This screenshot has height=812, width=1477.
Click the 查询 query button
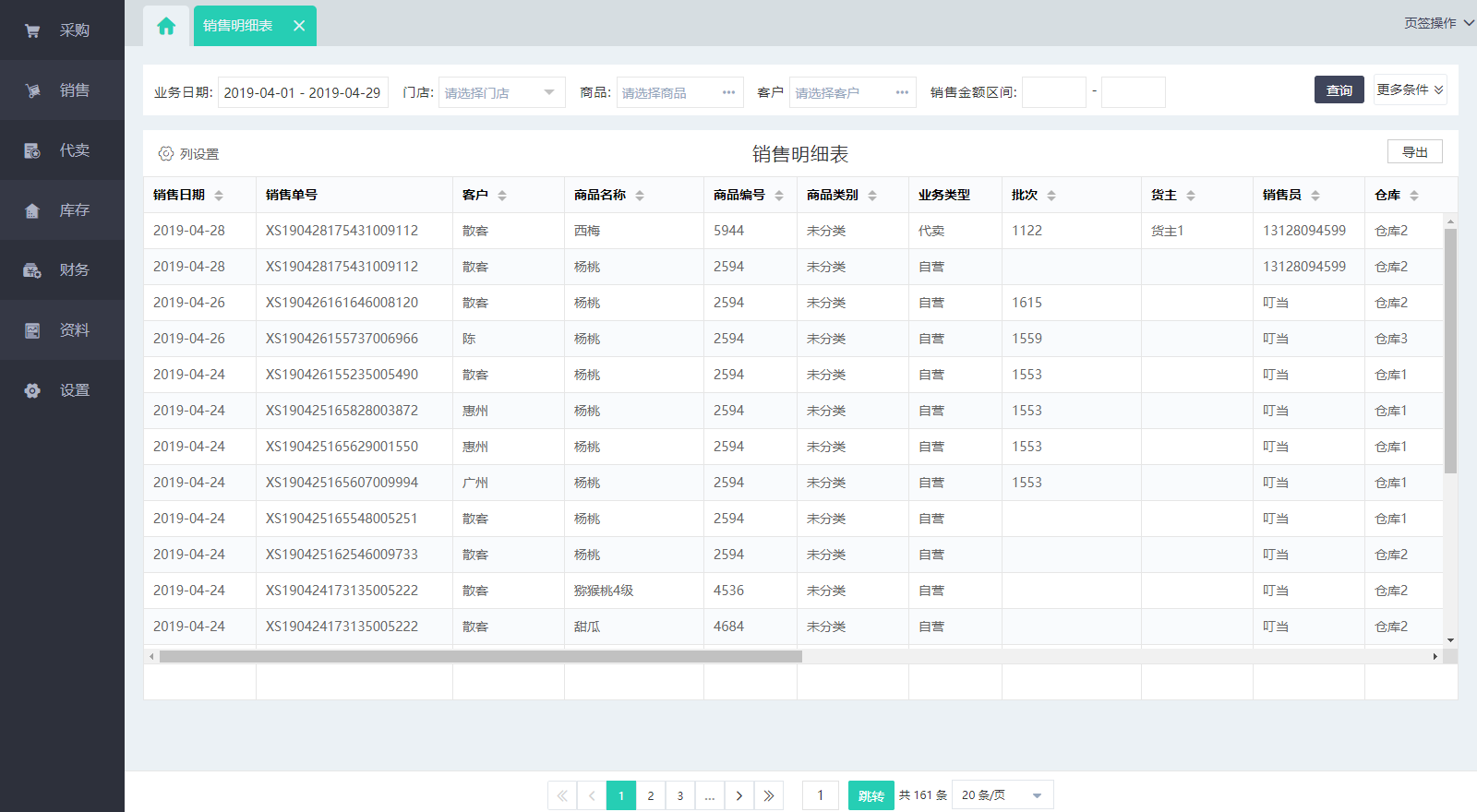1339,90
